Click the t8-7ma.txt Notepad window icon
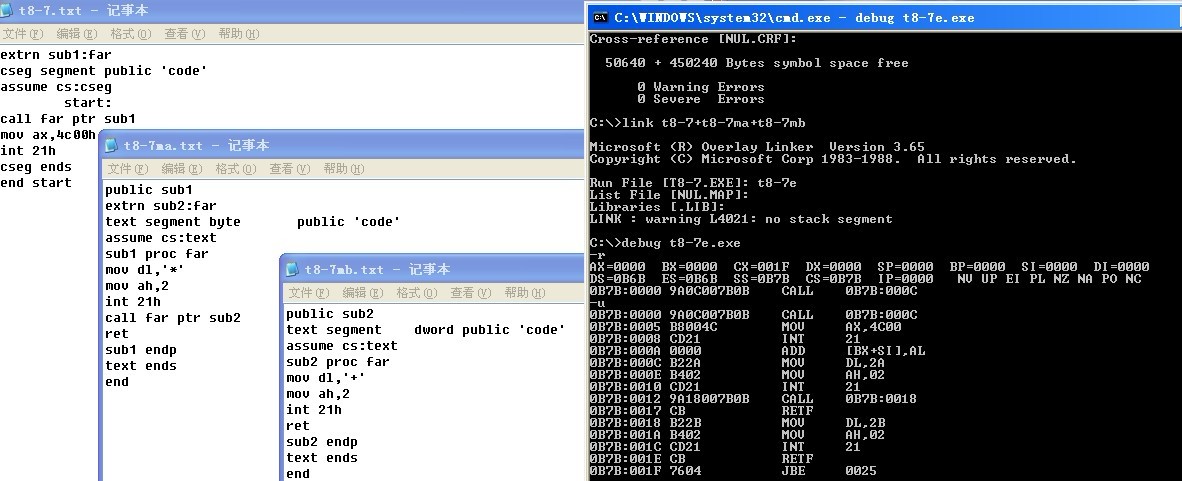The image size is (1182, 481). [112, 145]
